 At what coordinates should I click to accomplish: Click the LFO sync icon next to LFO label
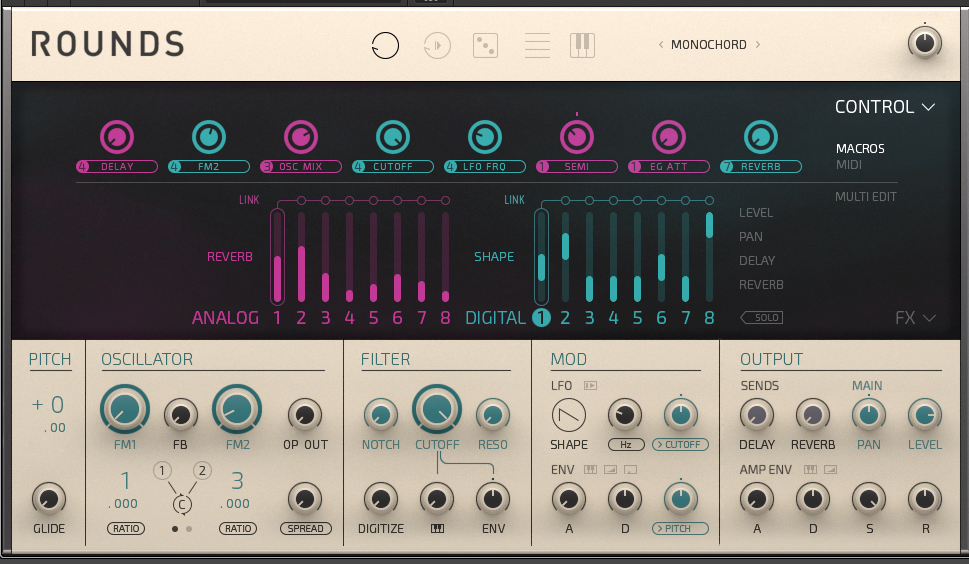pos(591,385)
